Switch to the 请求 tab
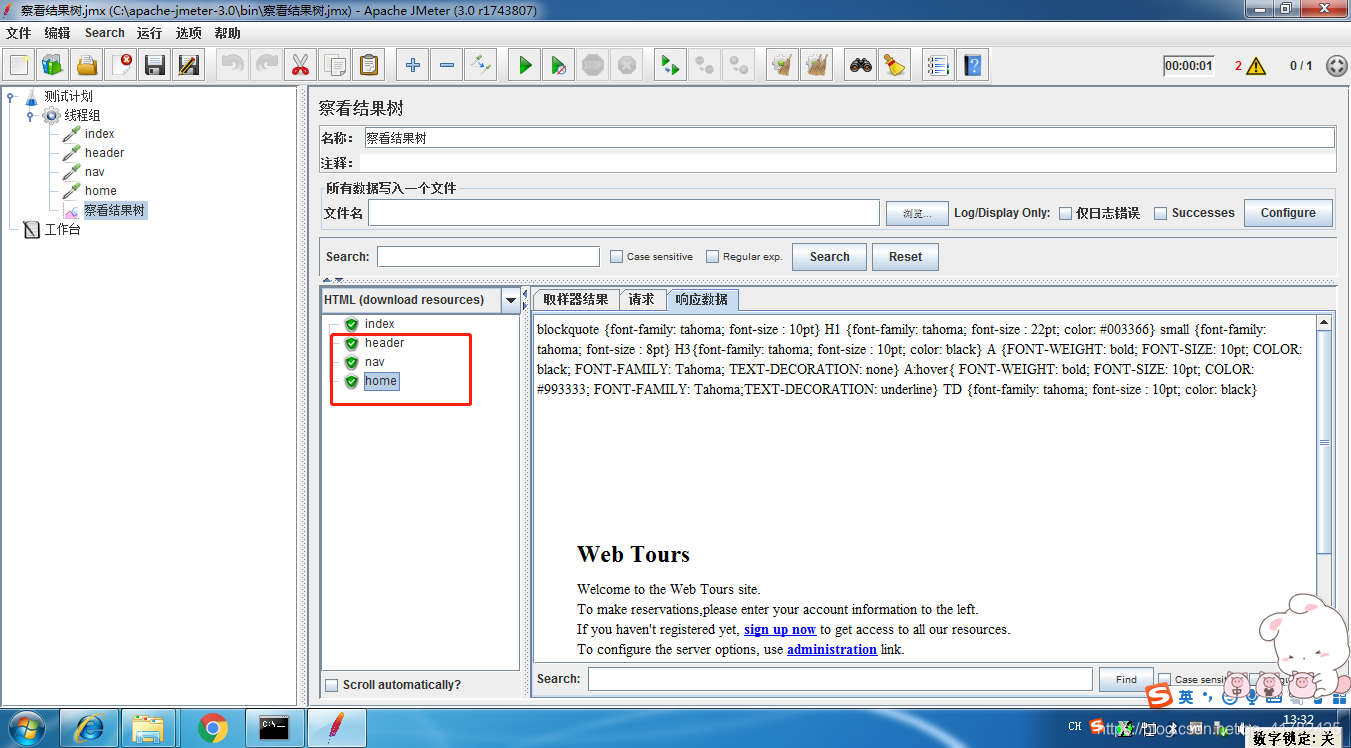Screen dimensions: 1351x748 pos(642,300)
